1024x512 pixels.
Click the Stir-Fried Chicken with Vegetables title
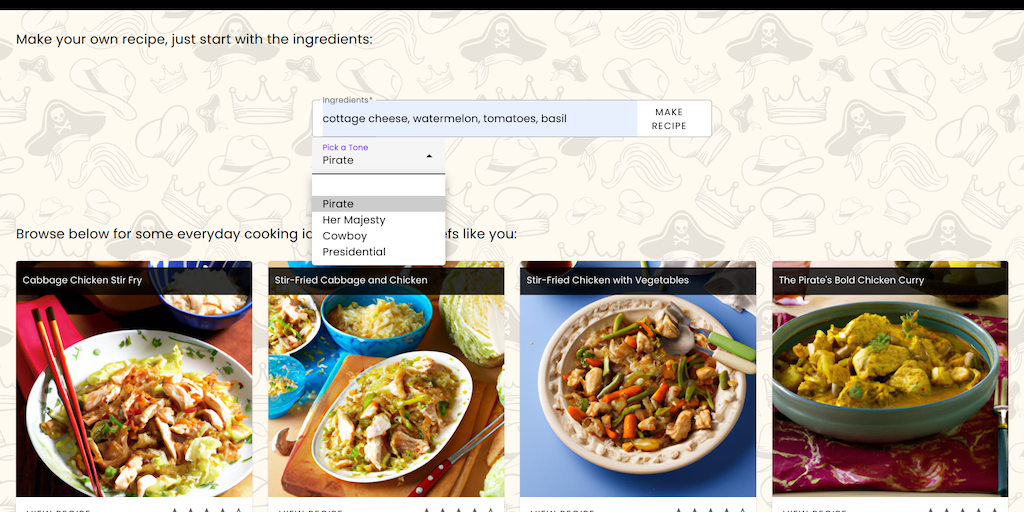607,280
